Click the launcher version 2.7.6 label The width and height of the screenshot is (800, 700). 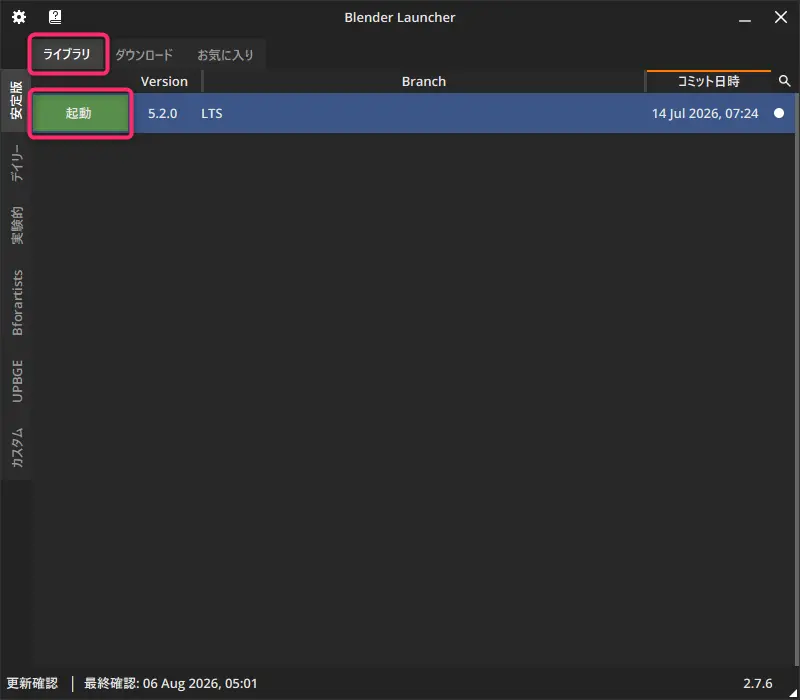click(x=758, y=683)
